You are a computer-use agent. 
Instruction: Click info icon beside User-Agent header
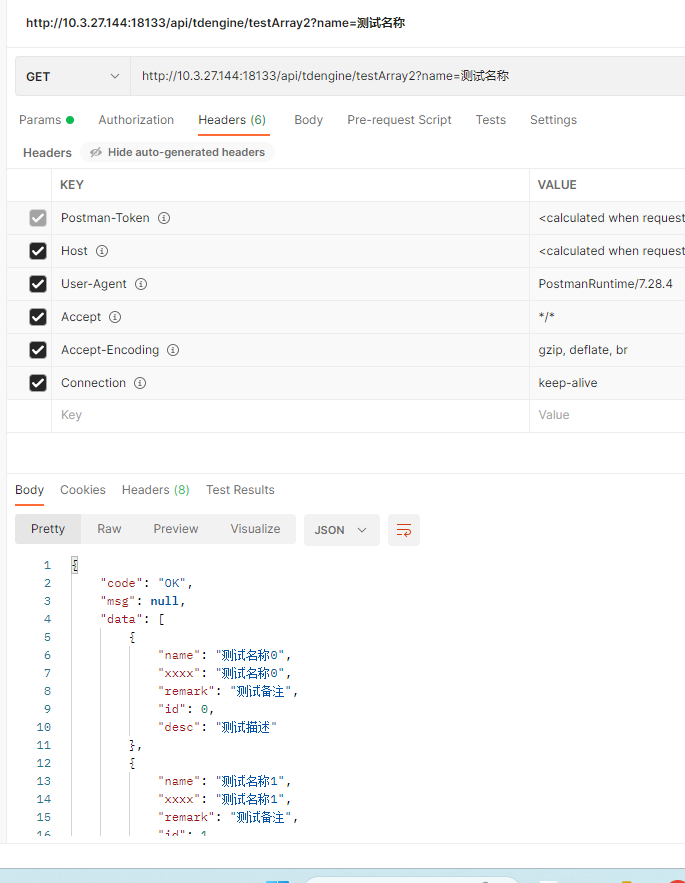point(141,284)
